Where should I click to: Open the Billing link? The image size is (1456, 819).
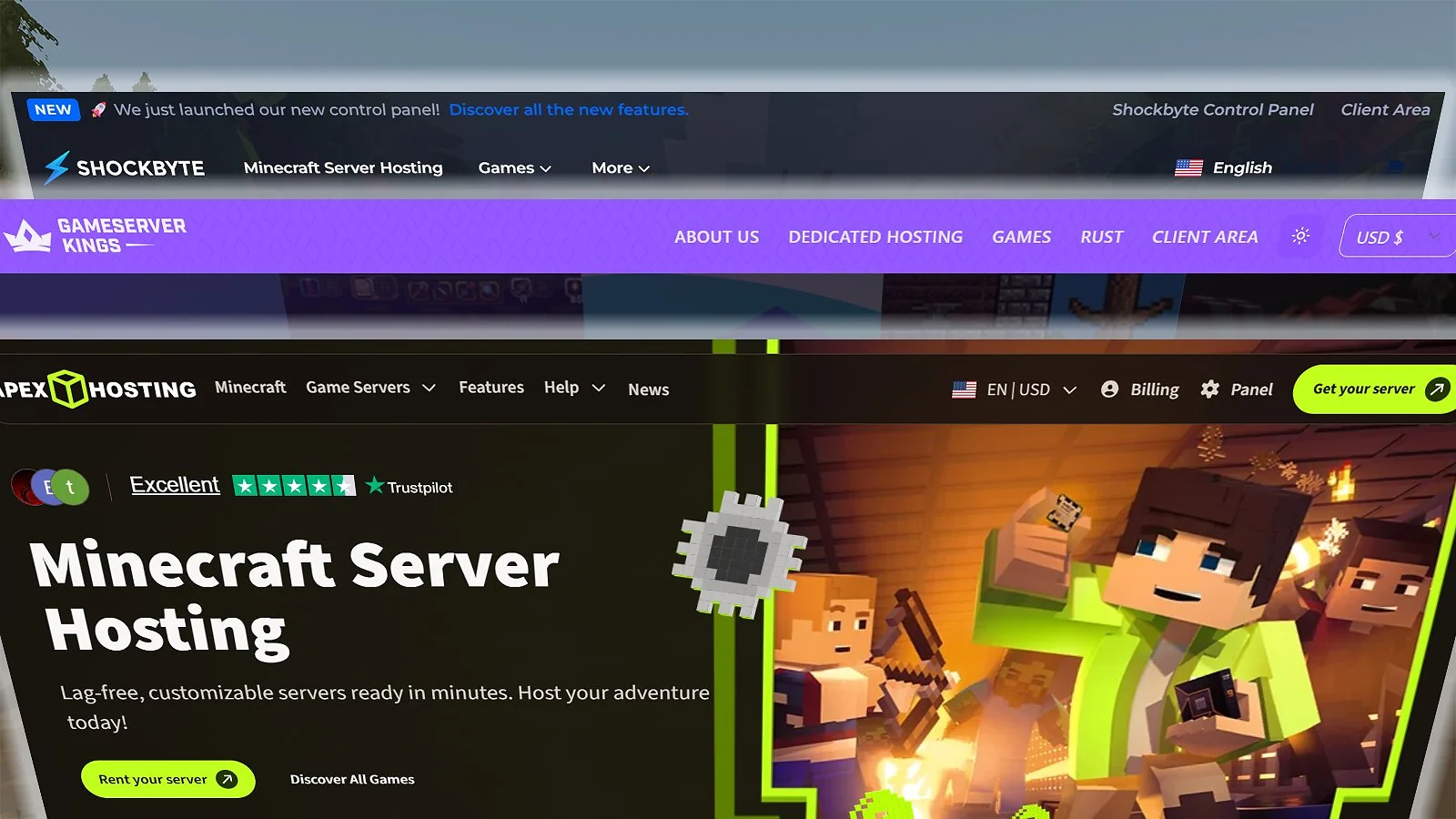[1154, 389]
